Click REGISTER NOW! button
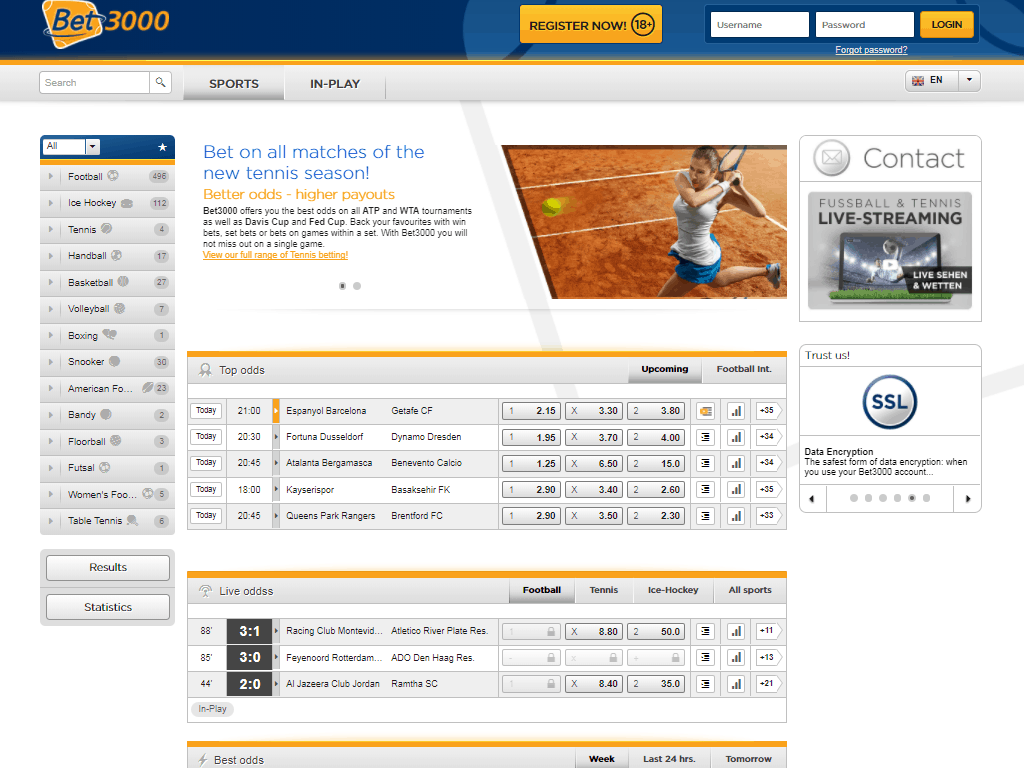1024x768 pixels. click(x=591, y=25)
